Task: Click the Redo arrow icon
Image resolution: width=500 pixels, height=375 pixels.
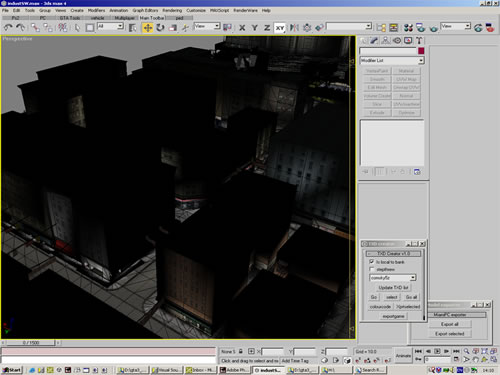Action: [x=21, y=27]
